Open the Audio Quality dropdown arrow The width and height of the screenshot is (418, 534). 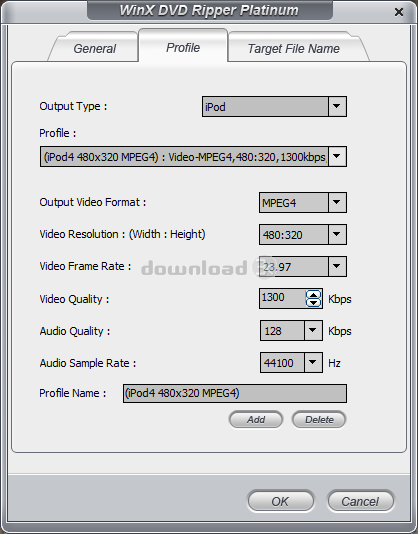coord(313,330)
